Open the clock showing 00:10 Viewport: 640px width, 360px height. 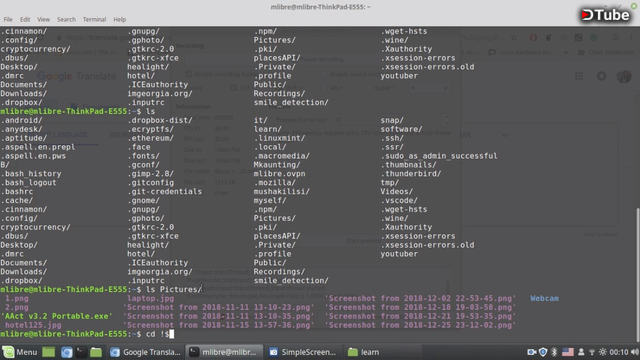[x=619, y=352]
